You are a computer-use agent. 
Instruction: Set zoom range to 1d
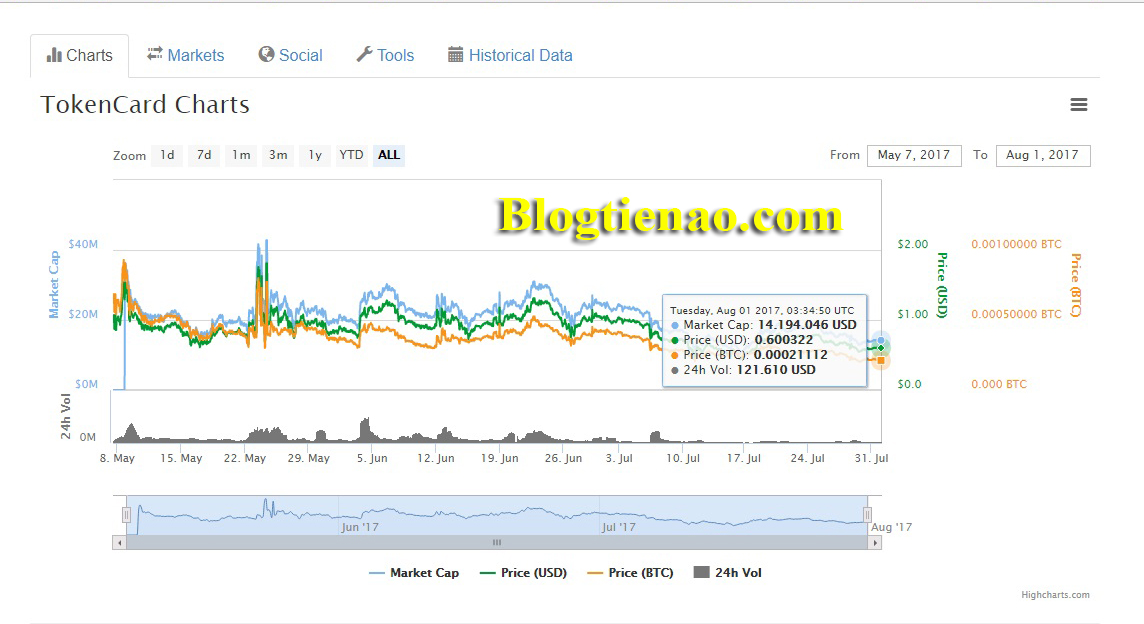click(167, 155)
